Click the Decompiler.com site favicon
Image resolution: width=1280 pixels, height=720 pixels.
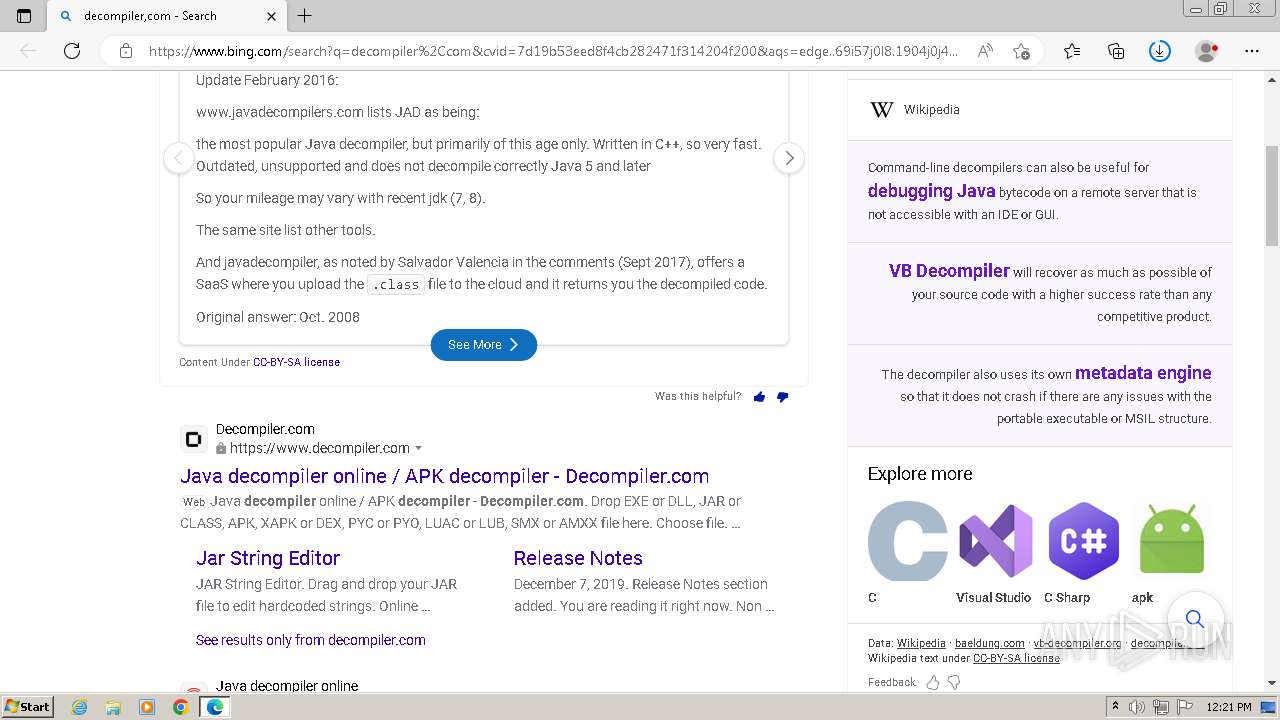click(x=194, y=439)
